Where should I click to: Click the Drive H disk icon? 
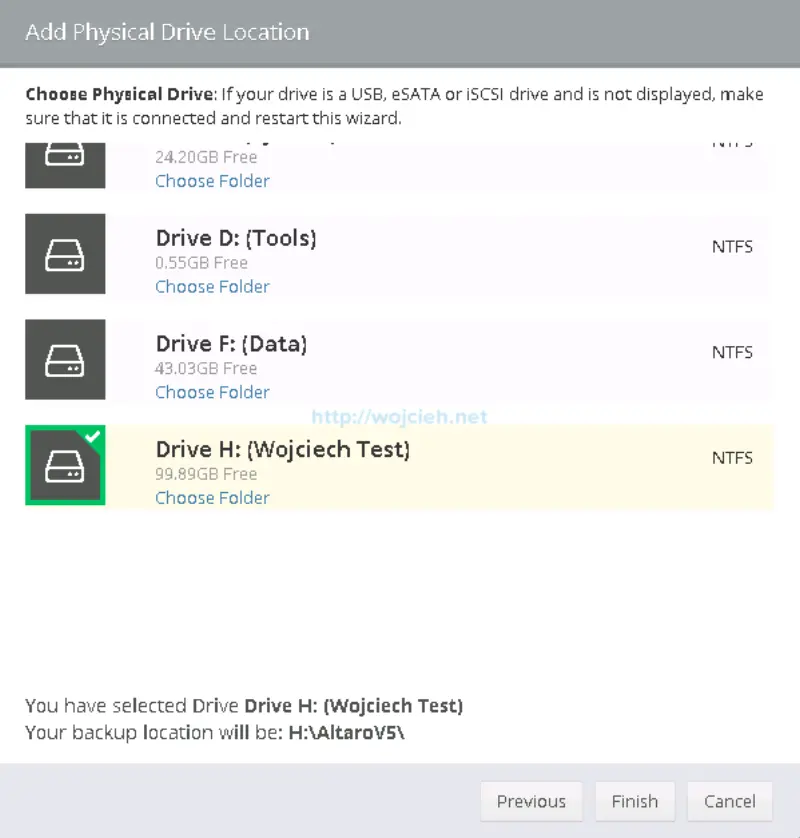coord(65,465)
